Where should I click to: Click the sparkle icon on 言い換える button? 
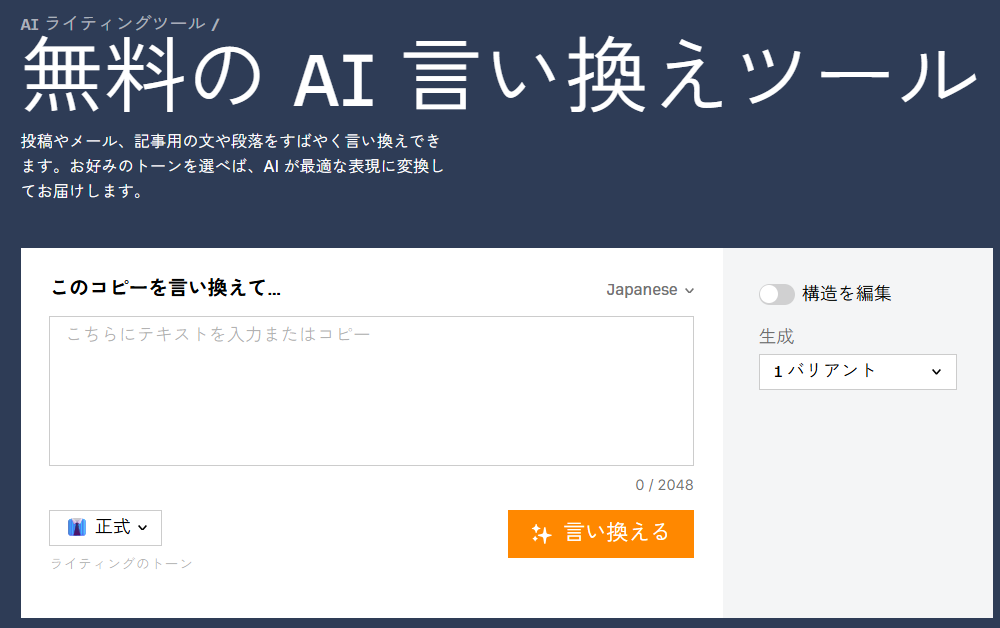[541, 534]
